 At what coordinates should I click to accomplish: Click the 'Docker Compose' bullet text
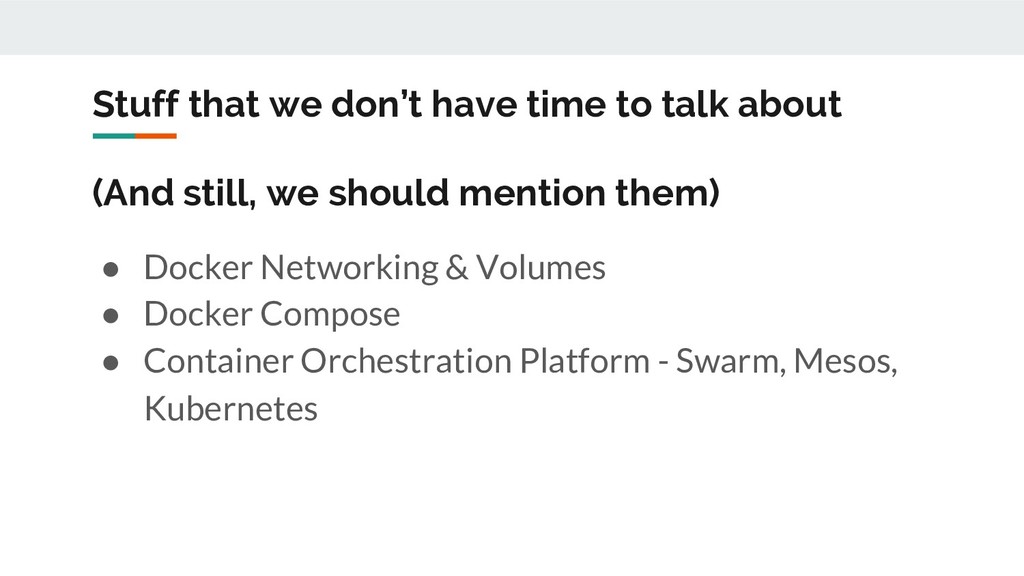pyautogui.click(x=272, y=315)
